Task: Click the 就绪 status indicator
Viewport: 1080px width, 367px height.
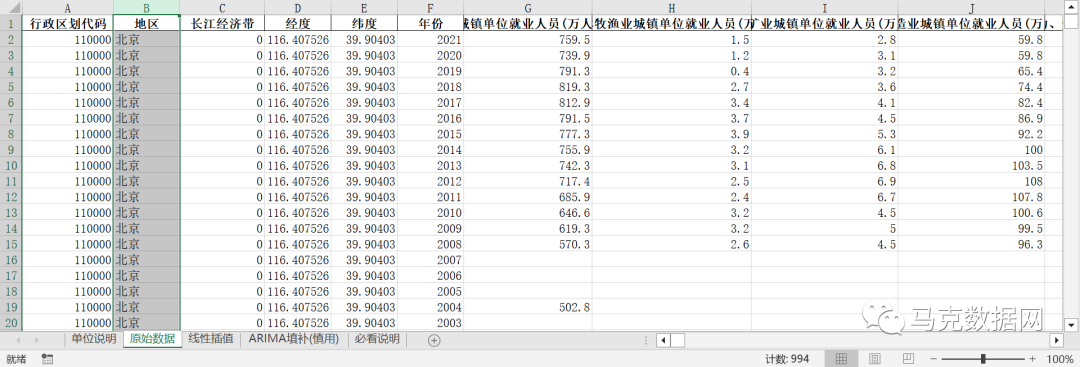Action: [x=17, y=359]
